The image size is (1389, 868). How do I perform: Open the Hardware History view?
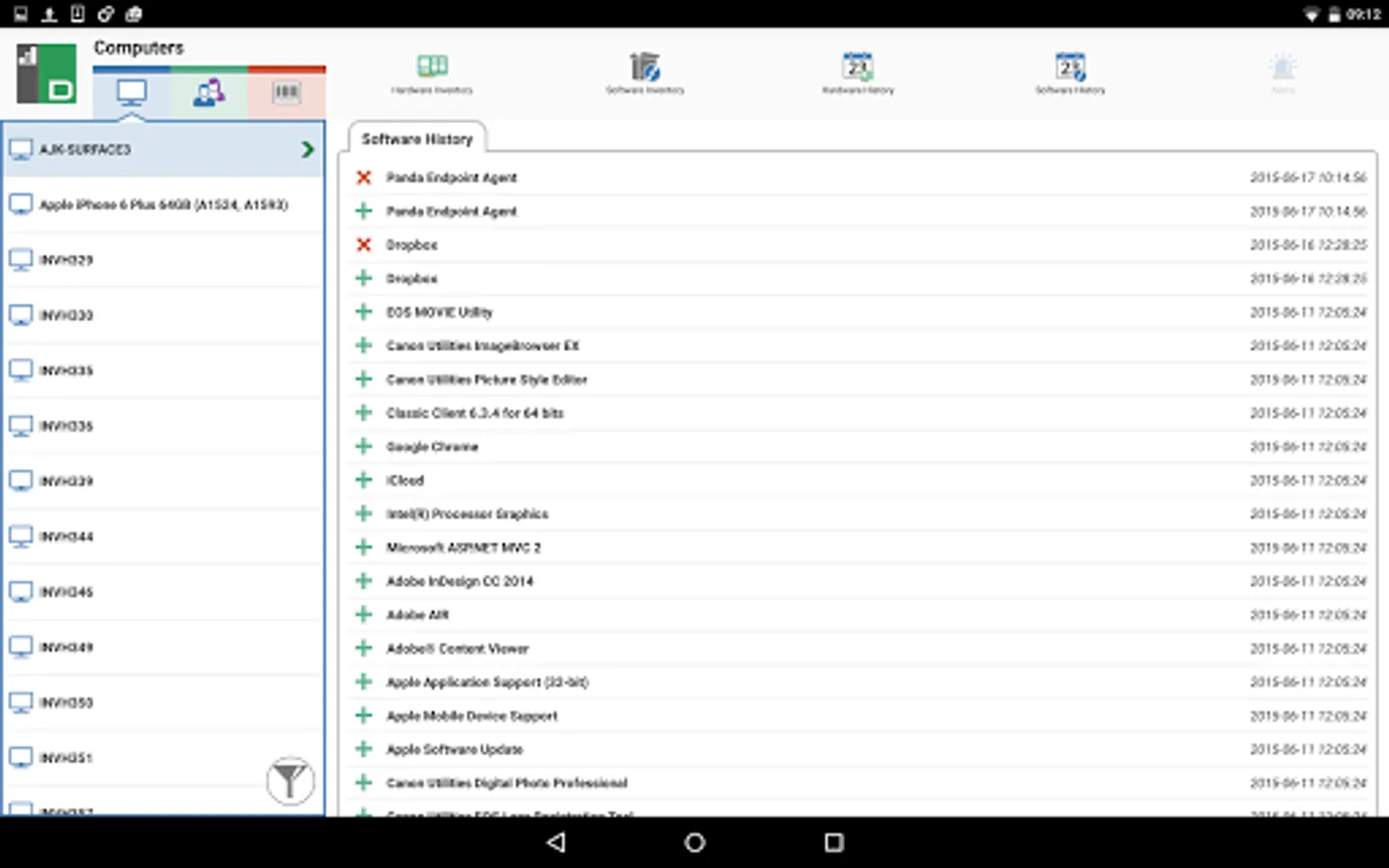coord(858,73)
